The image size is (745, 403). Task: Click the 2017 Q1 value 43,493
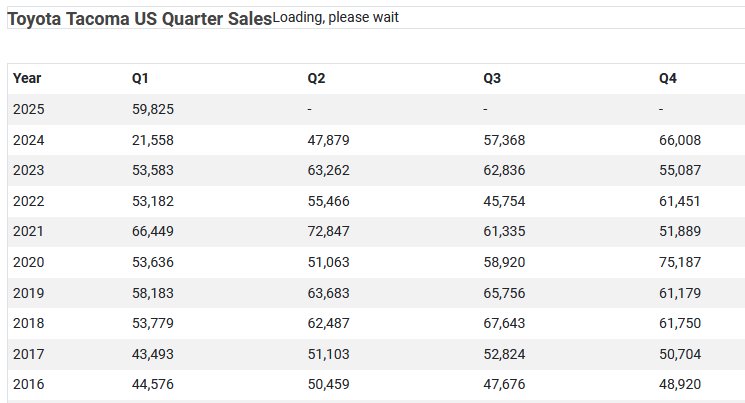tap(153, 354)
